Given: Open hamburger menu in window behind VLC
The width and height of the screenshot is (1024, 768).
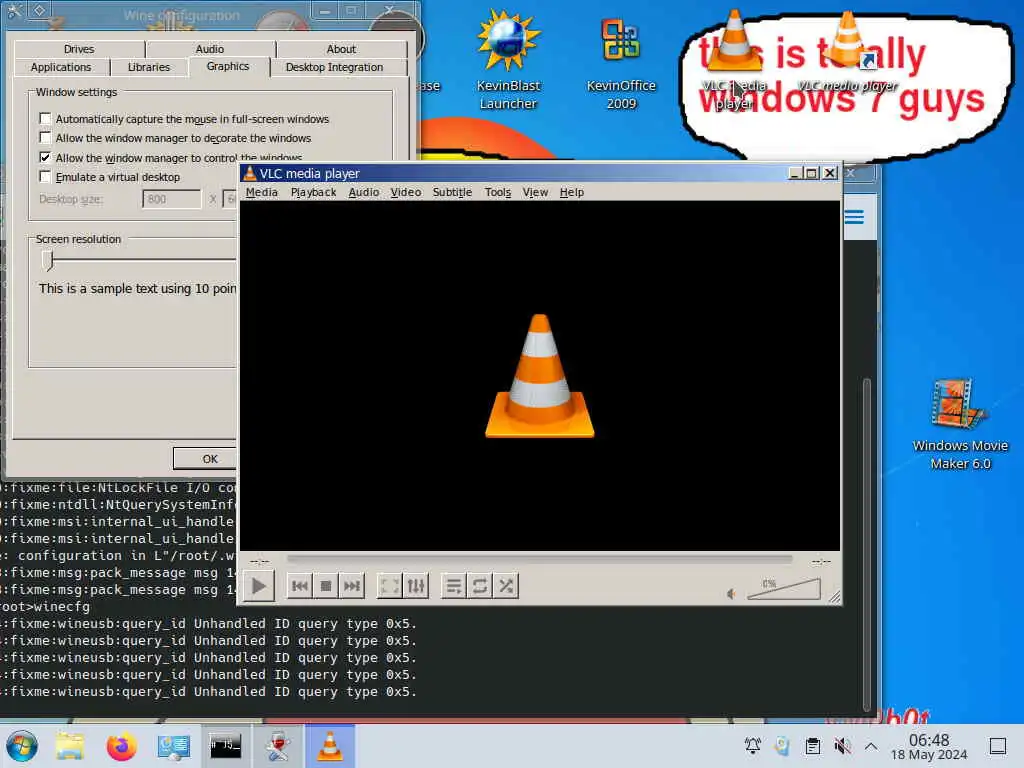Looking at the screenshot, I should [x=854, y=217].
